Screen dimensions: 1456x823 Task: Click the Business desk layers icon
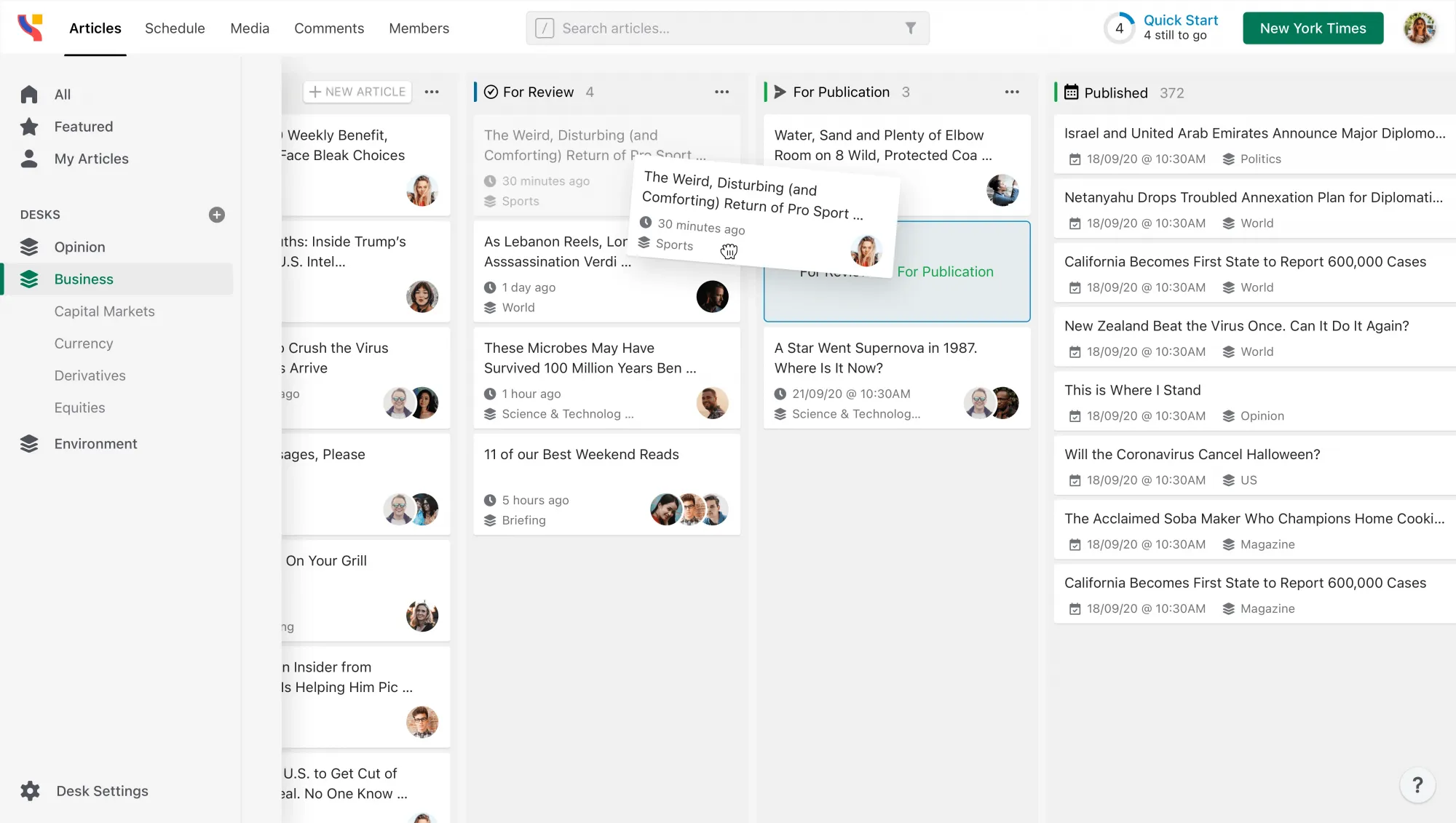(x=29, y=279)
